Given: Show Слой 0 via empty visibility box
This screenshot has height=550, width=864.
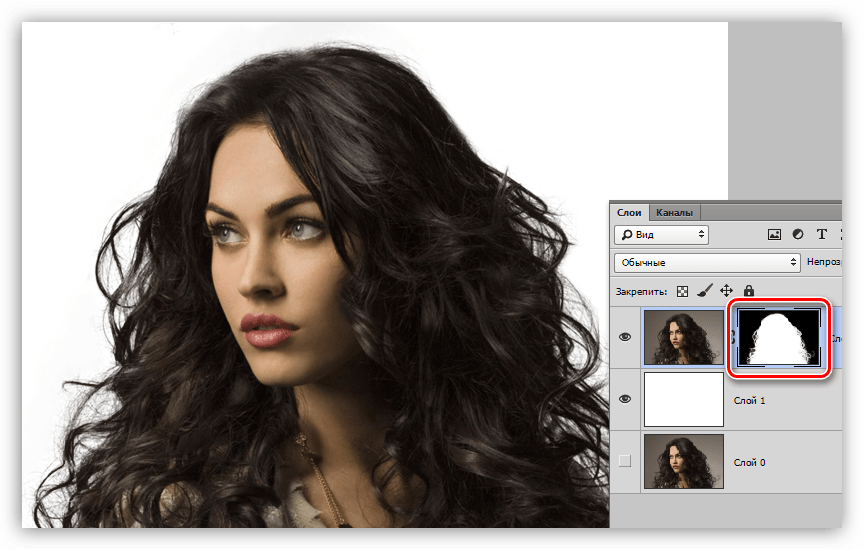Looking at the screenshot, I should click(x=624, y=461).
